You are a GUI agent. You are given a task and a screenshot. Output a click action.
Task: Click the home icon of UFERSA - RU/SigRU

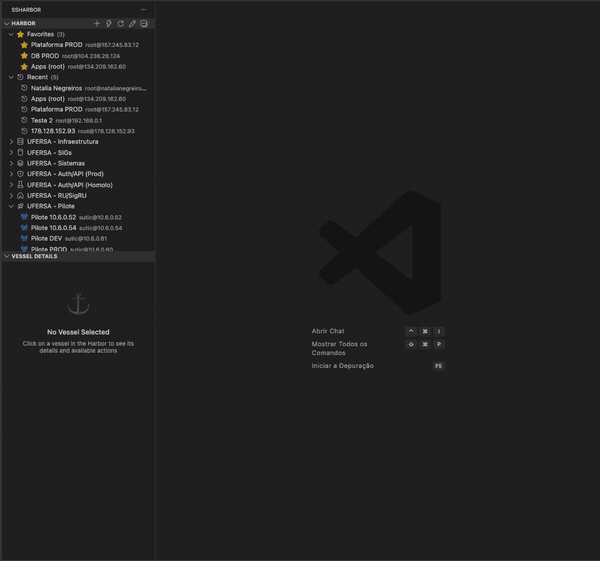(x=21, y=196)
